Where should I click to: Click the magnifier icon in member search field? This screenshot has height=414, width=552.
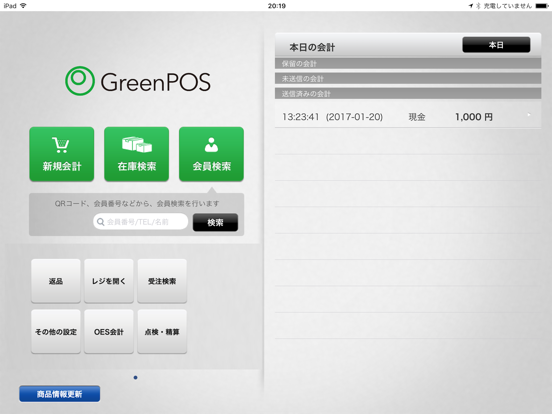pyautogui.click(x=100, y=222)
